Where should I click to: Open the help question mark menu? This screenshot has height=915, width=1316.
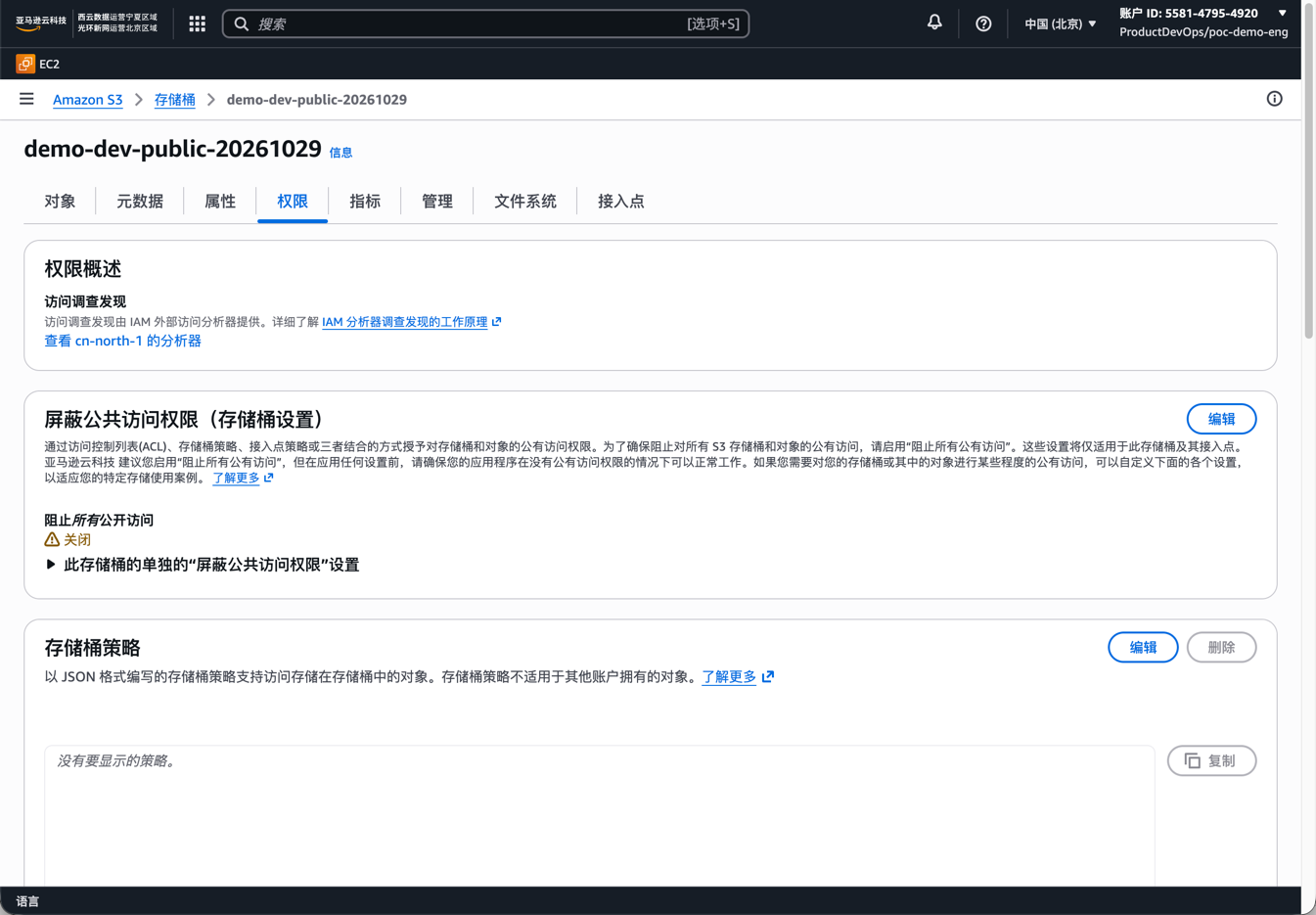983,23
